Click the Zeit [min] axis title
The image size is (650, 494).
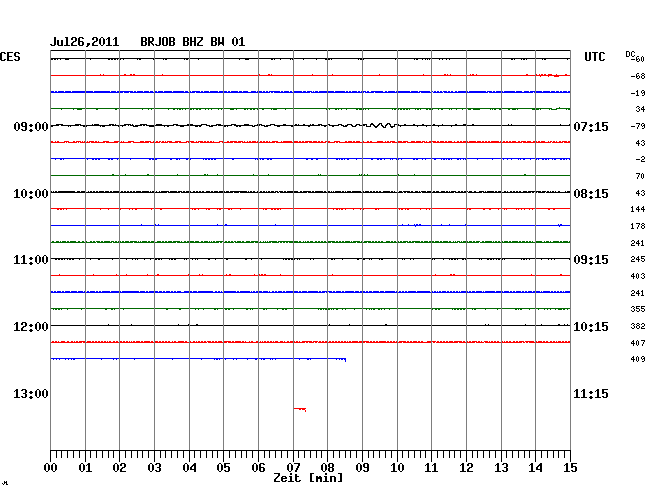[308, 478]
